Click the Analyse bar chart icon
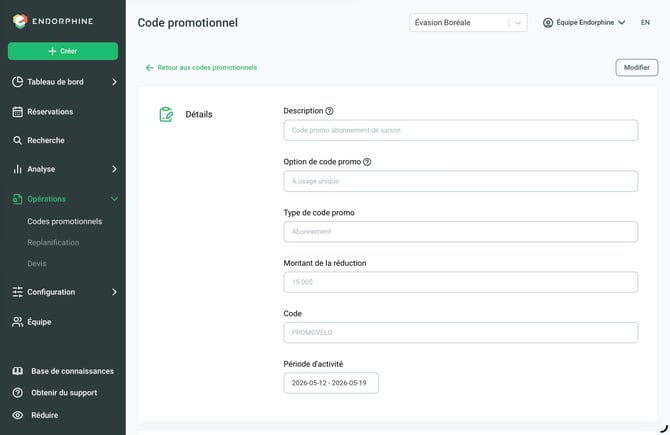Screen dimensions: 670x435 pos(18,169)
